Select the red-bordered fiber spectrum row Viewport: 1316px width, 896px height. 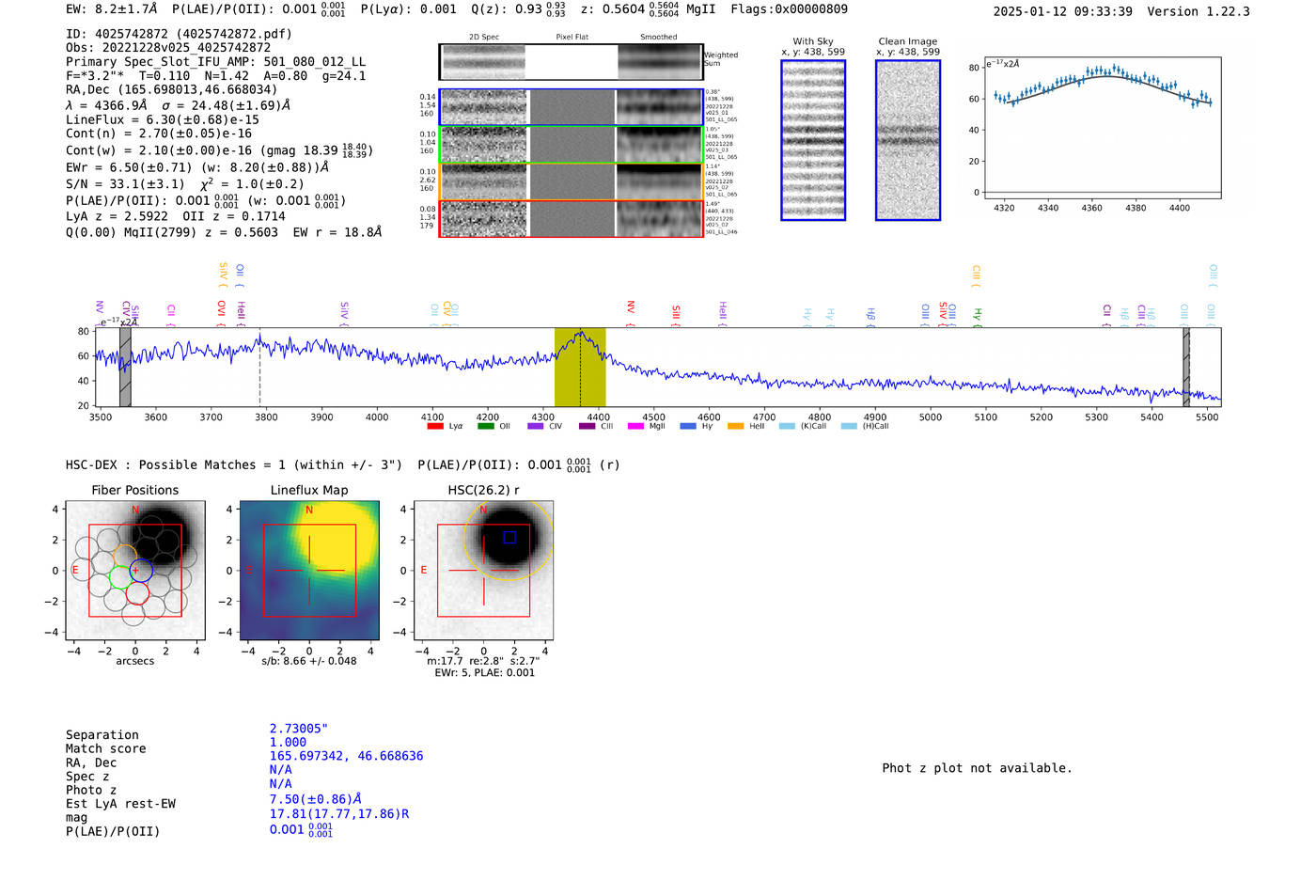[x=571, y=218]
